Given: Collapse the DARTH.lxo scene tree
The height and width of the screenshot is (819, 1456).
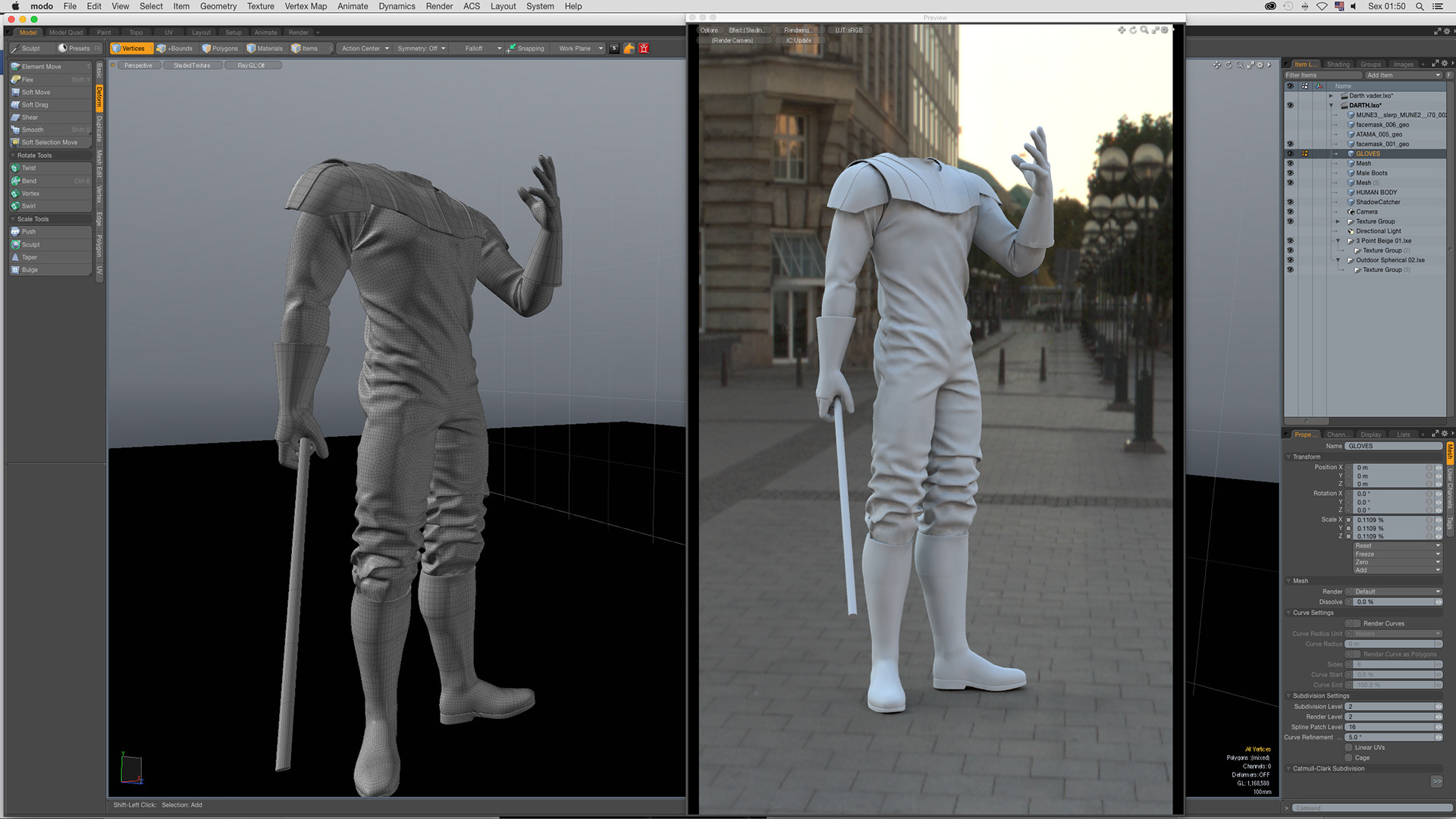Looking at the screenshot, I should click(x=1331, y=105).
